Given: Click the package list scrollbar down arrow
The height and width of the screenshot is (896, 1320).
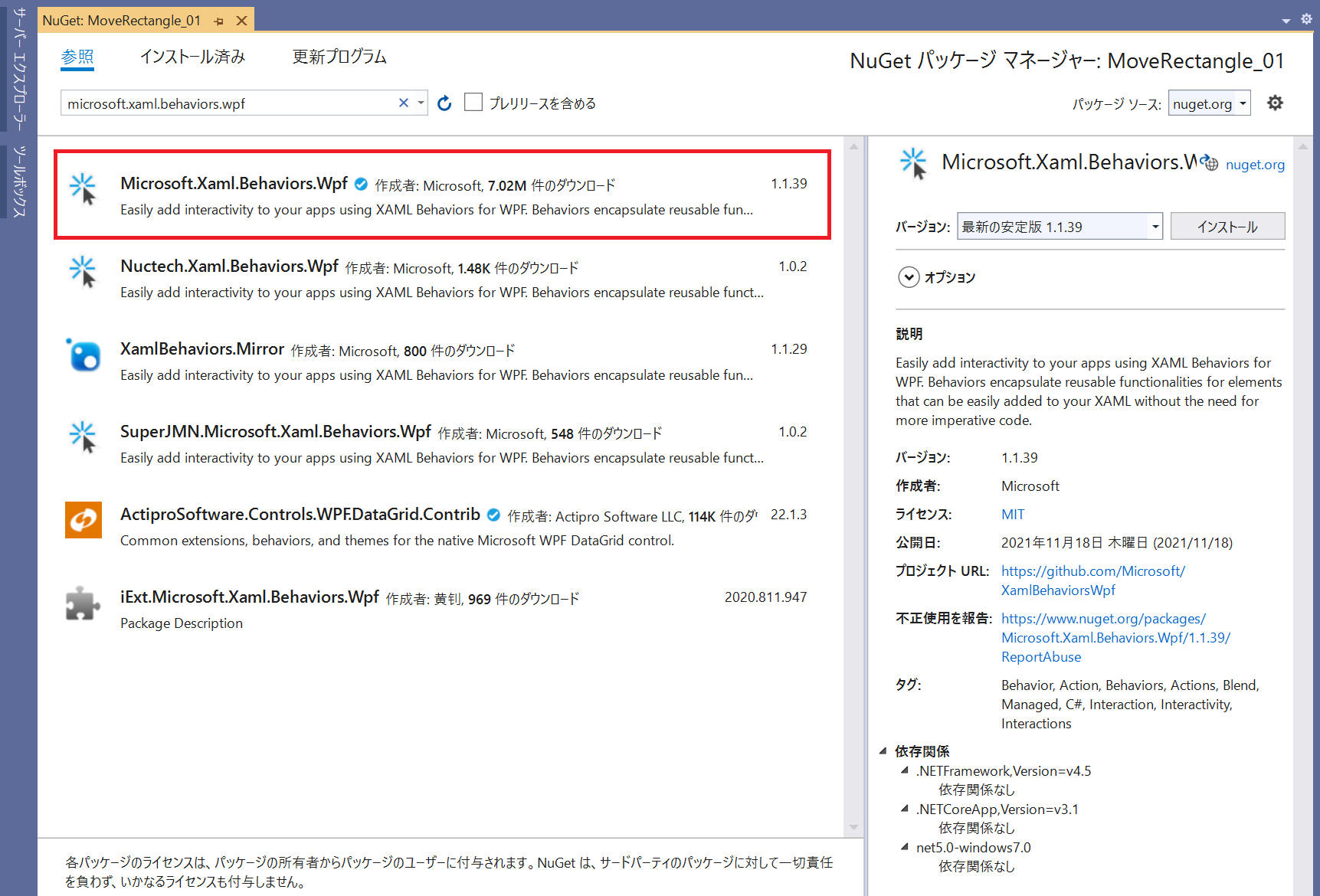Looking at the screenshot, I should pos(854,827).
